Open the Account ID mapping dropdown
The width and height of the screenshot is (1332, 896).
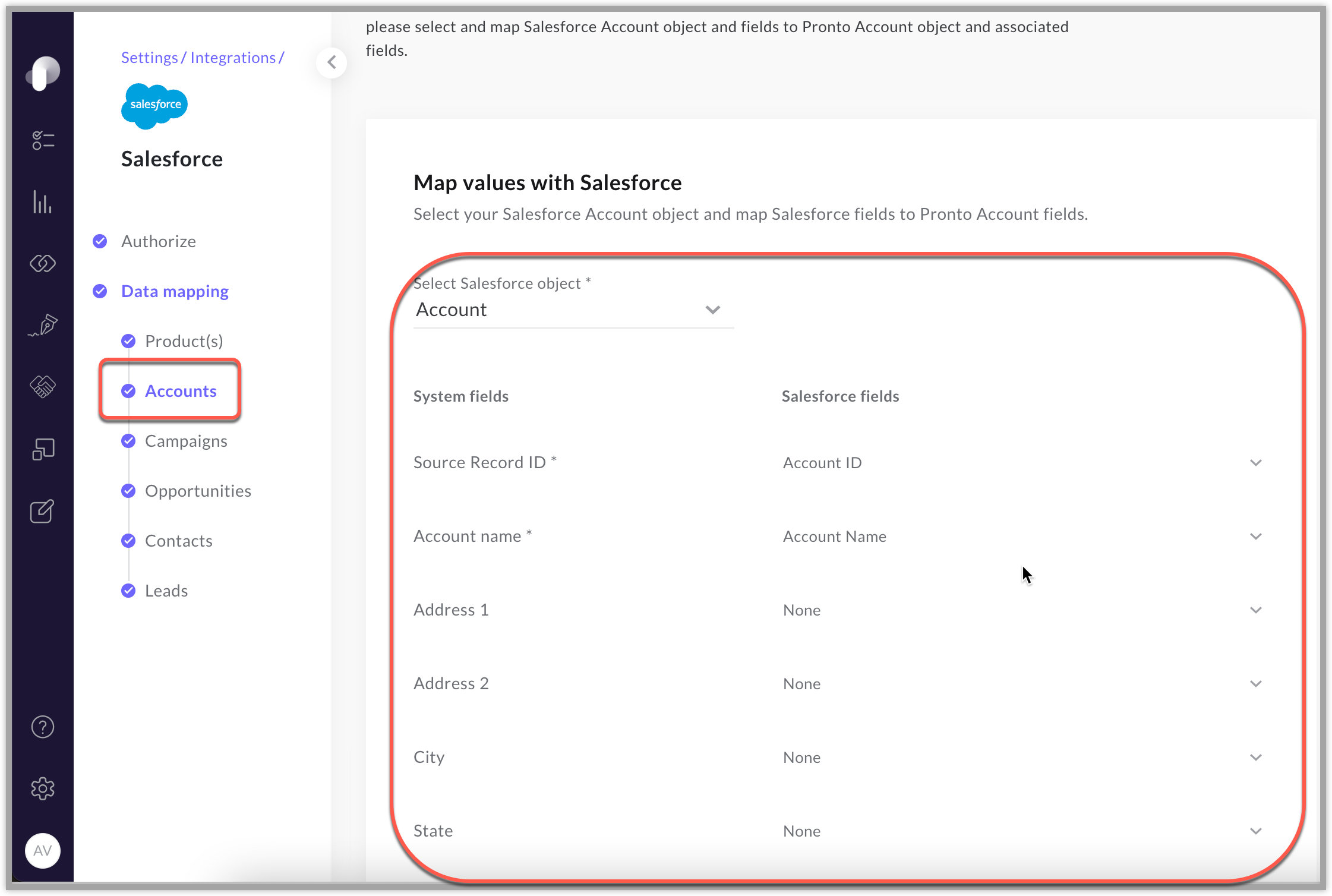click(x=1255, y=462)
